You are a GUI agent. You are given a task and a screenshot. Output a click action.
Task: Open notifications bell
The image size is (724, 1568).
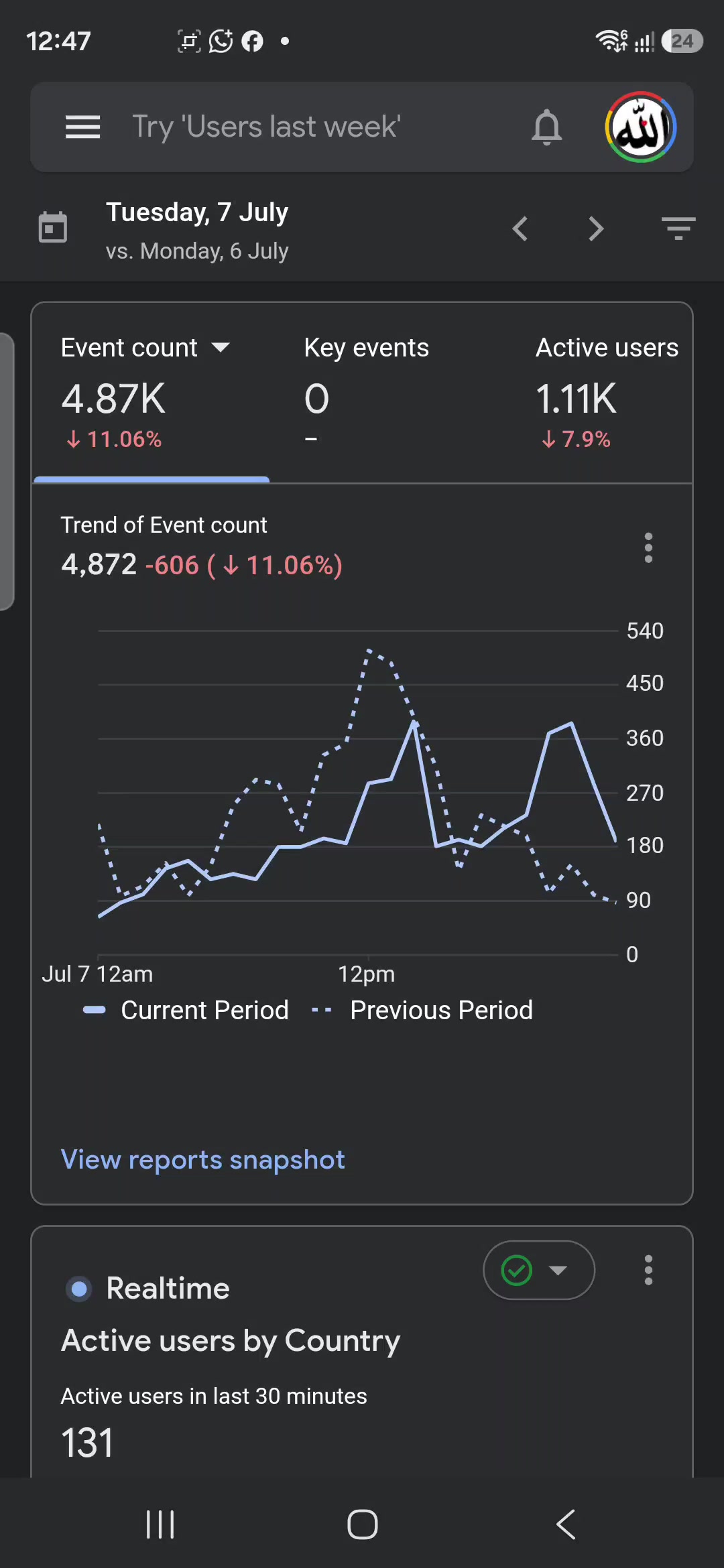coord(546,127)
